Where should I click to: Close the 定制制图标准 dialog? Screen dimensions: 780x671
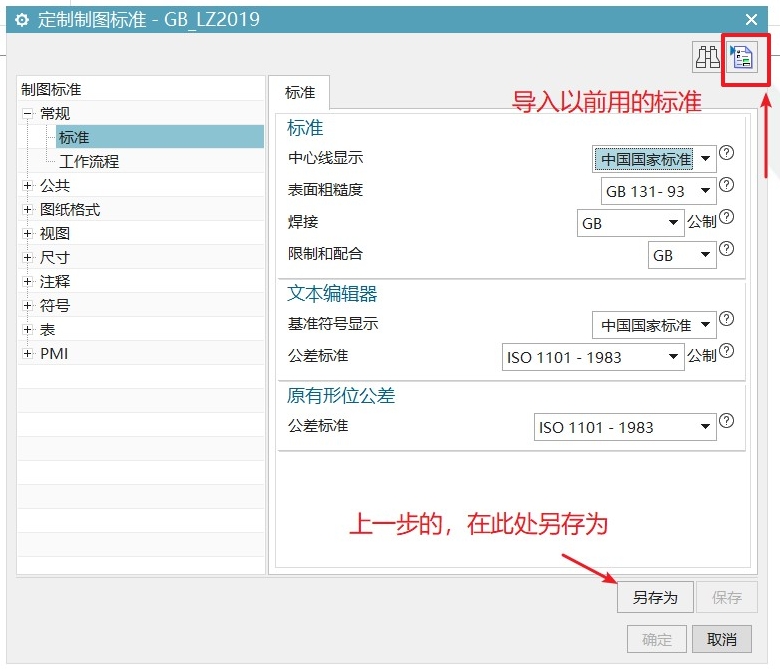coord(752,19)
